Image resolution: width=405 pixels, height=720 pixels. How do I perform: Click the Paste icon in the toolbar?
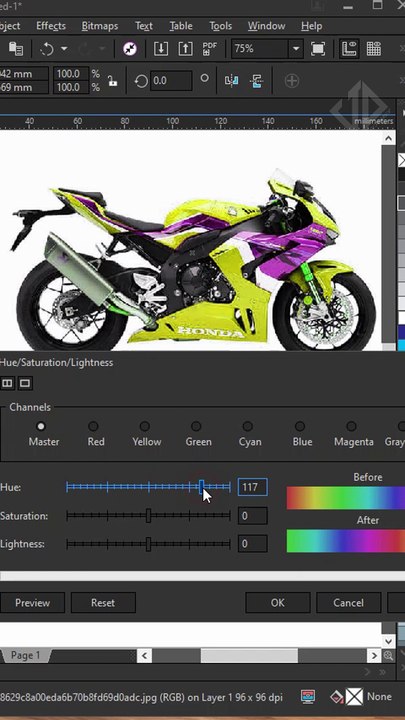(16, 49)
